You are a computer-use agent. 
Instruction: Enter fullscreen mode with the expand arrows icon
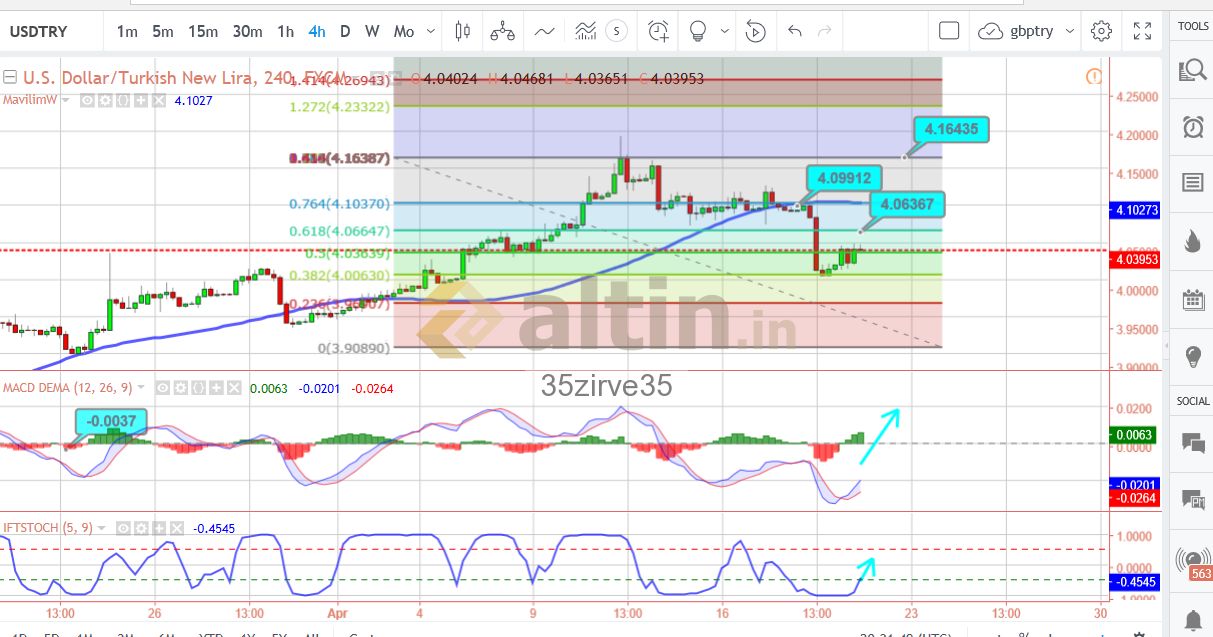tap(1142, 31)
